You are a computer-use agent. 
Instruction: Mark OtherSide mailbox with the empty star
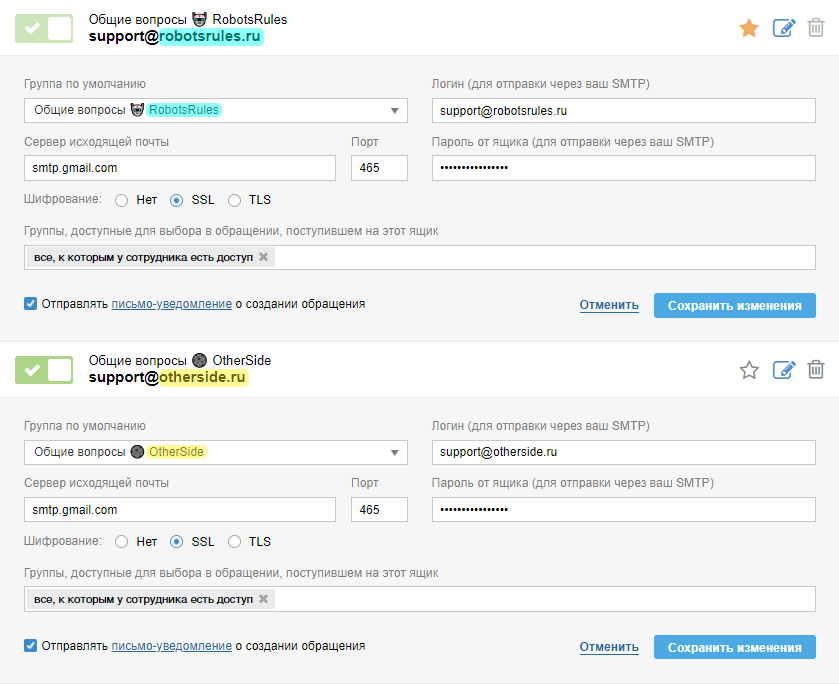[749, 370]
